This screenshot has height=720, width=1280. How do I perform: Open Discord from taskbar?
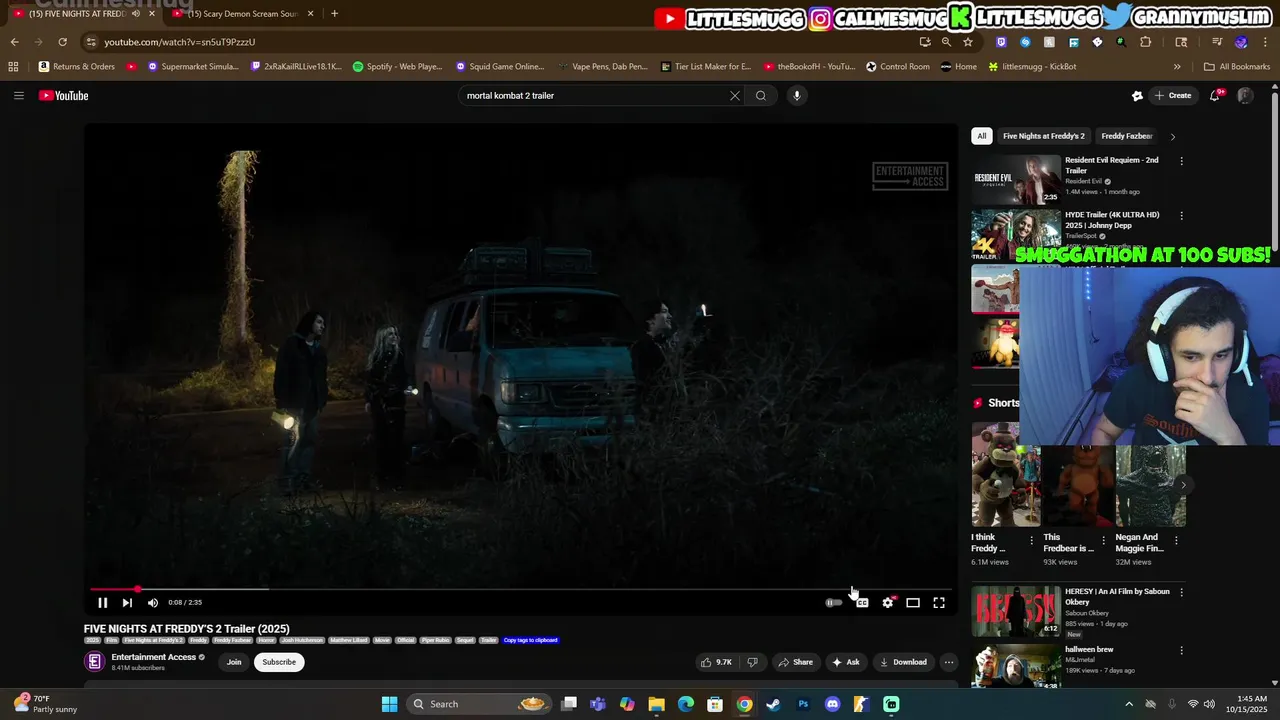point(832,704)
